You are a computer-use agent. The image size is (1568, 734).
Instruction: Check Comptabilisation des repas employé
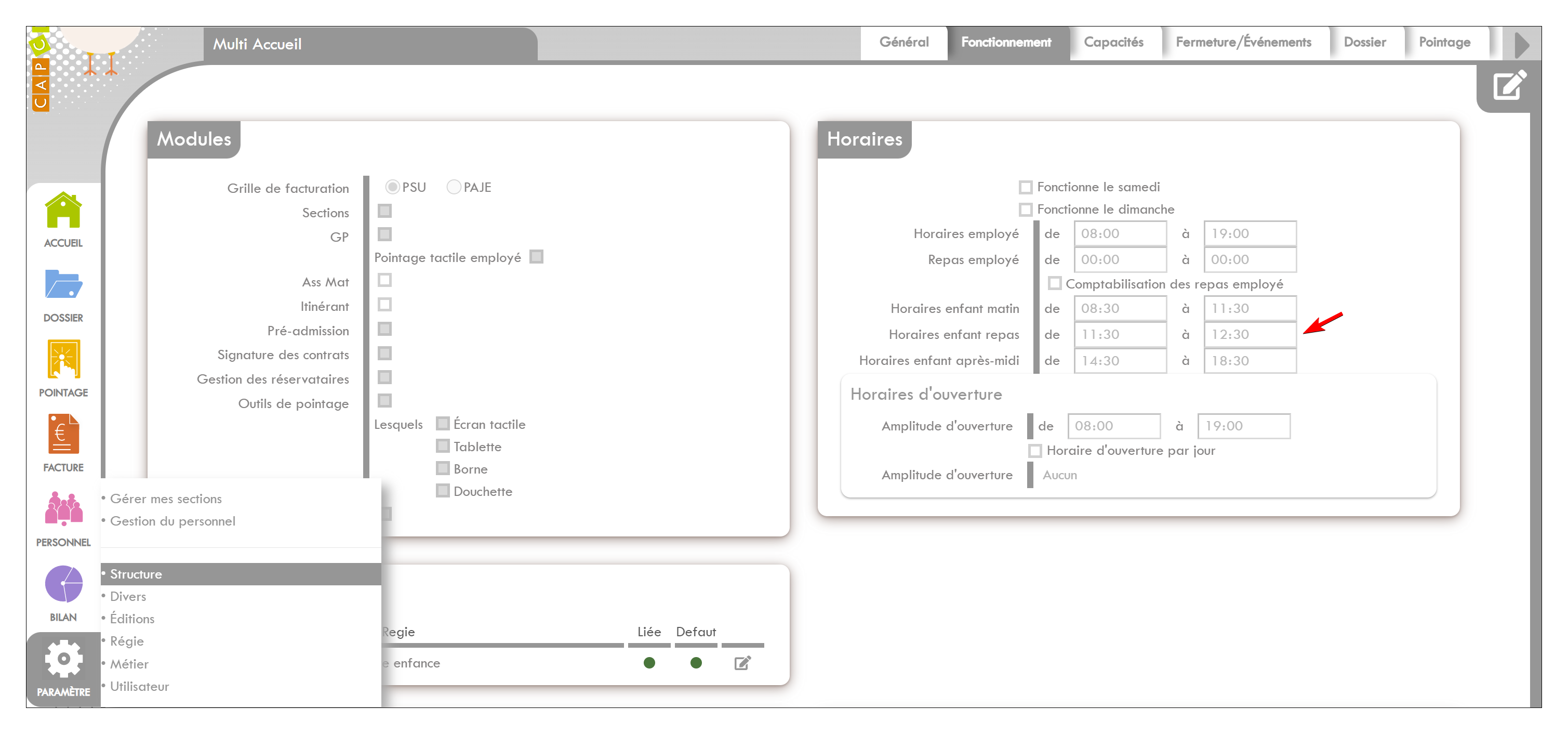point(1055,283)
